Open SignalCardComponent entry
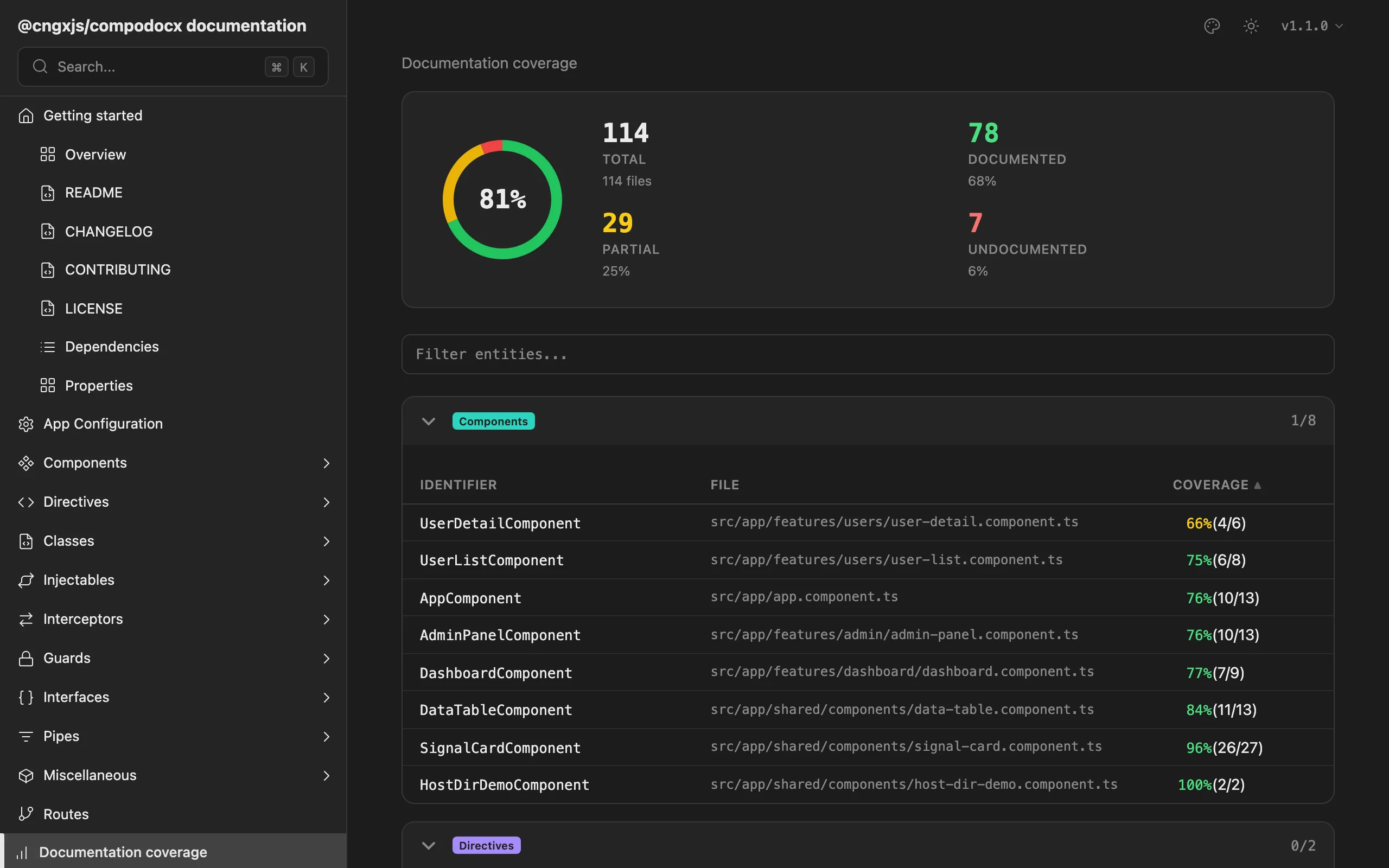This screenshot has width=1389, height=868. pos(500,748)
